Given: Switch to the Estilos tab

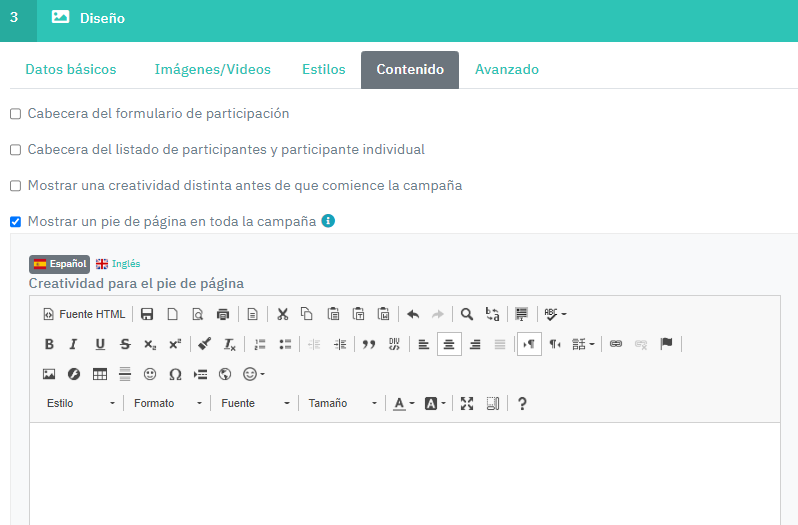Looking at the screenshot, I should pyautogui.click(x=323, y=70).
